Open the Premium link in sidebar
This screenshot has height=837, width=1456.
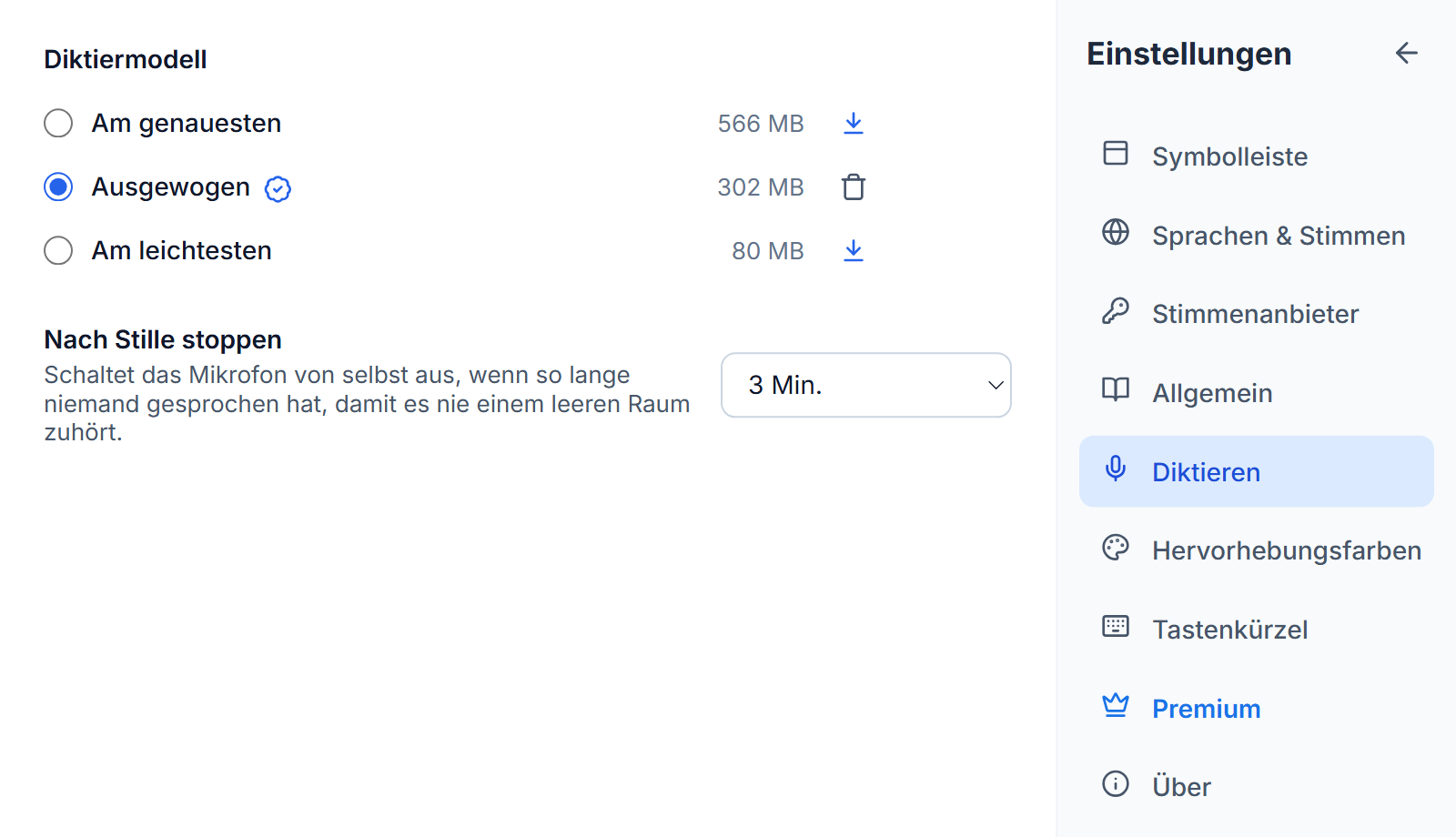(1257, 709)
